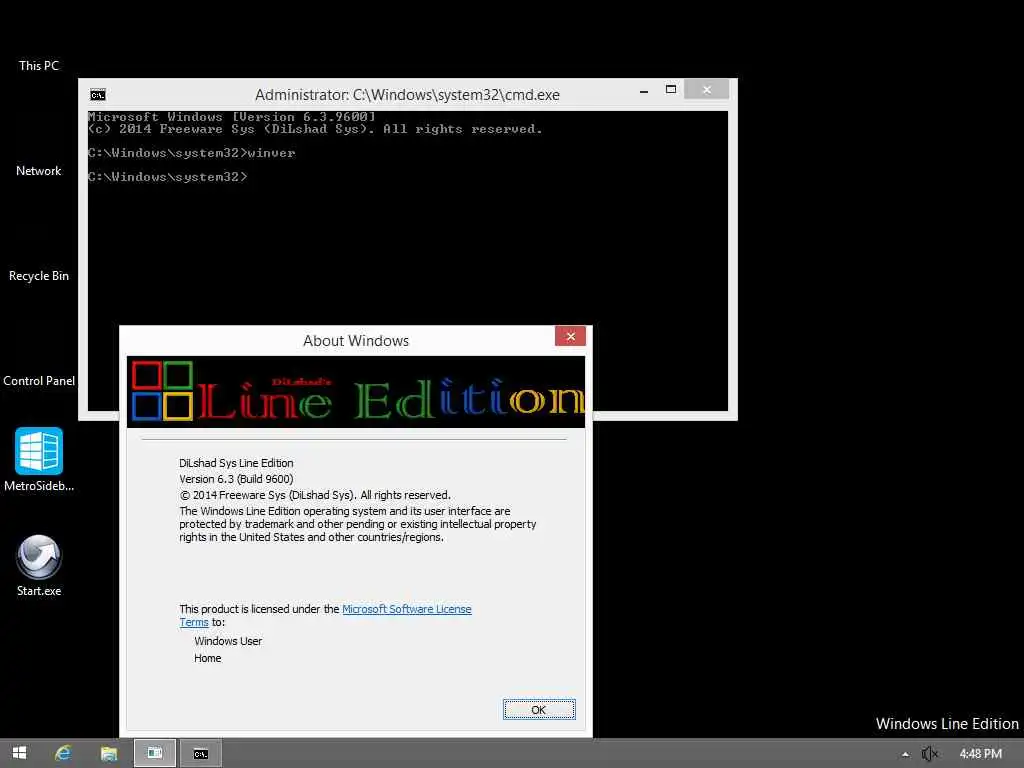Close the cmd.exe window
The height and width of the screenshot is (768, 1024).
pyautogui.click(x=707, y=89)
